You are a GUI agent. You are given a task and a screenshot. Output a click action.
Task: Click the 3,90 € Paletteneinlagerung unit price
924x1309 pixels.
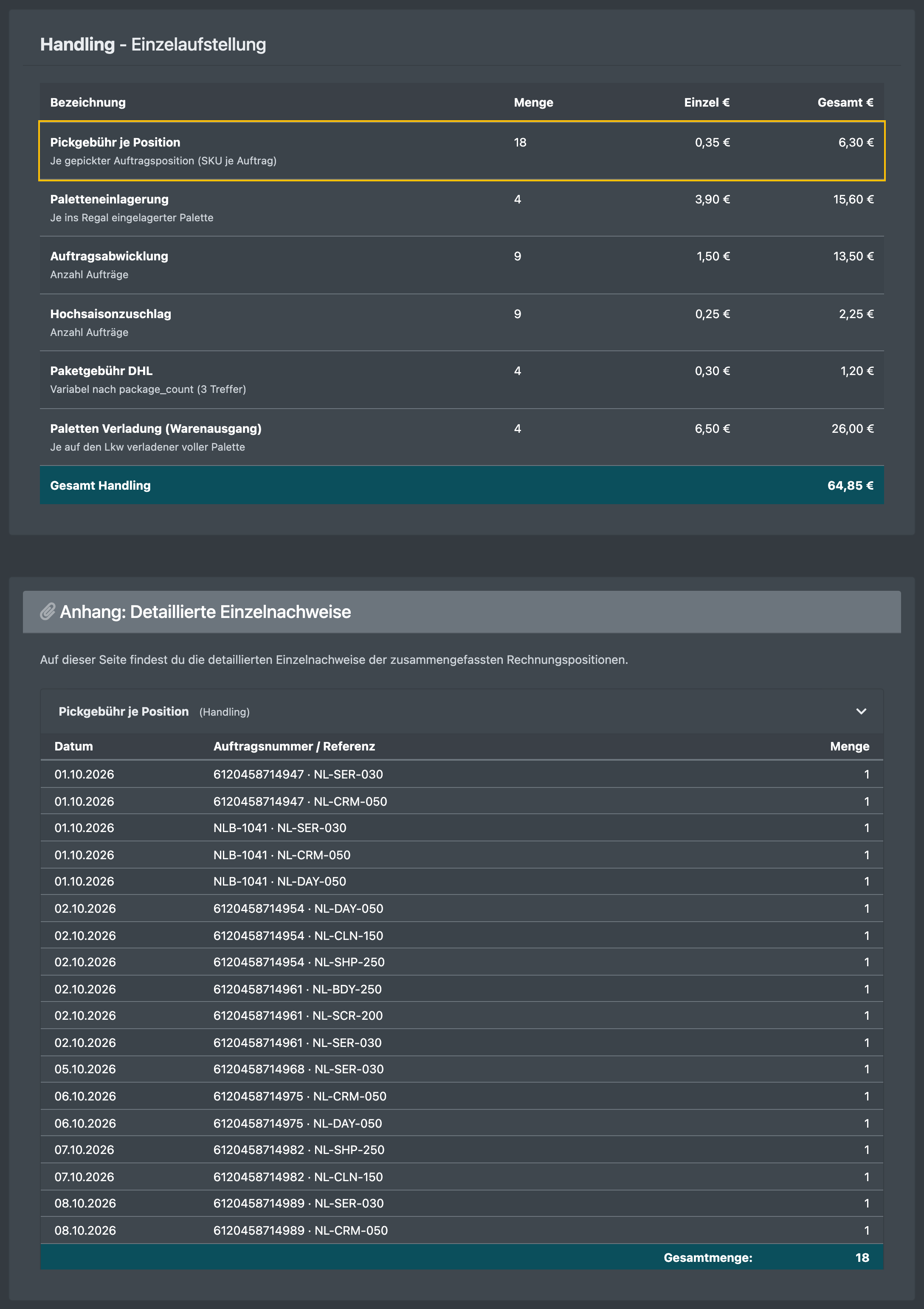click(712, 200)
